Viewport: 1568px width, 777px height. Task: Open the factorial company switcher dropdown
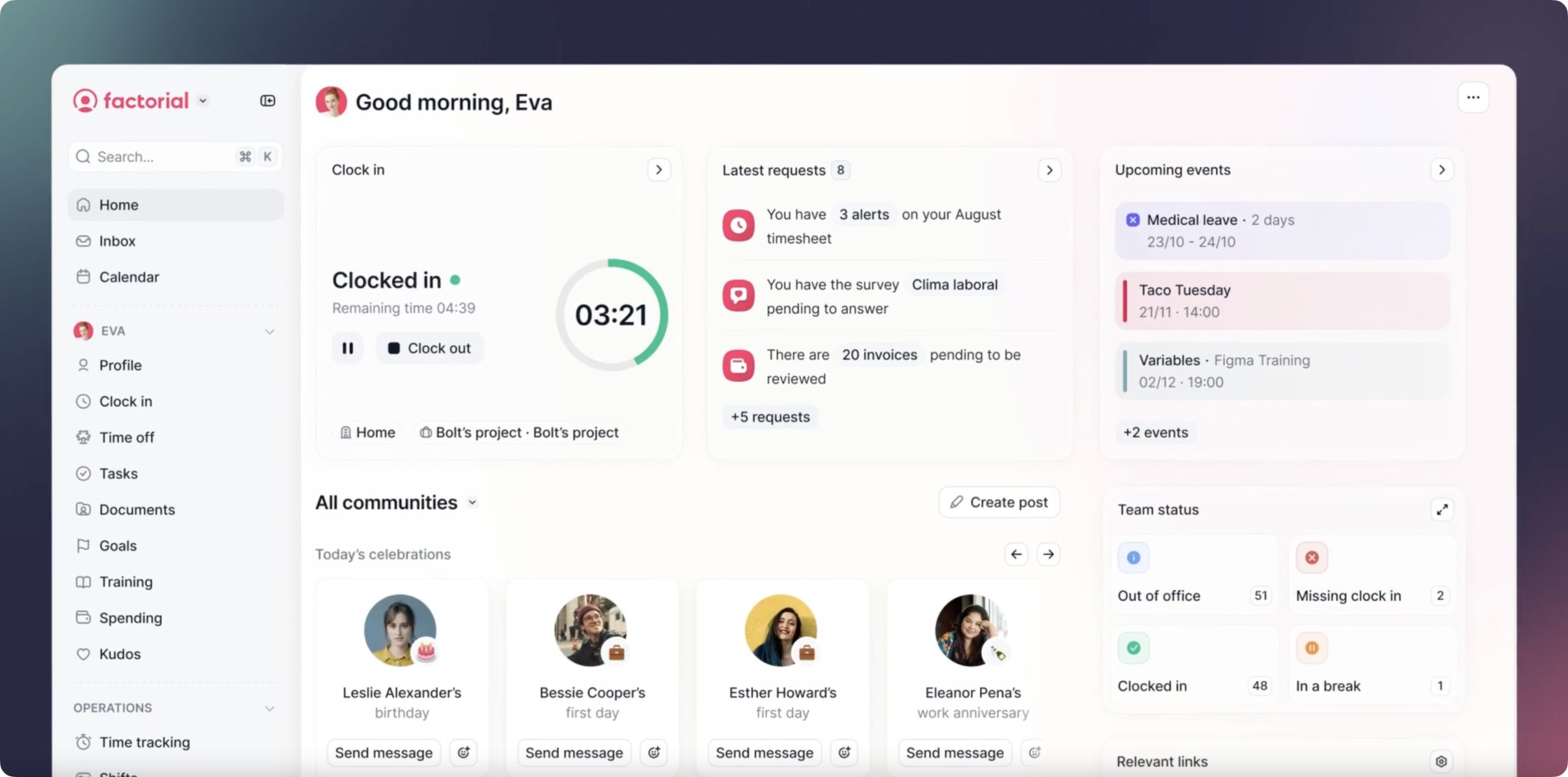(203, 100)
